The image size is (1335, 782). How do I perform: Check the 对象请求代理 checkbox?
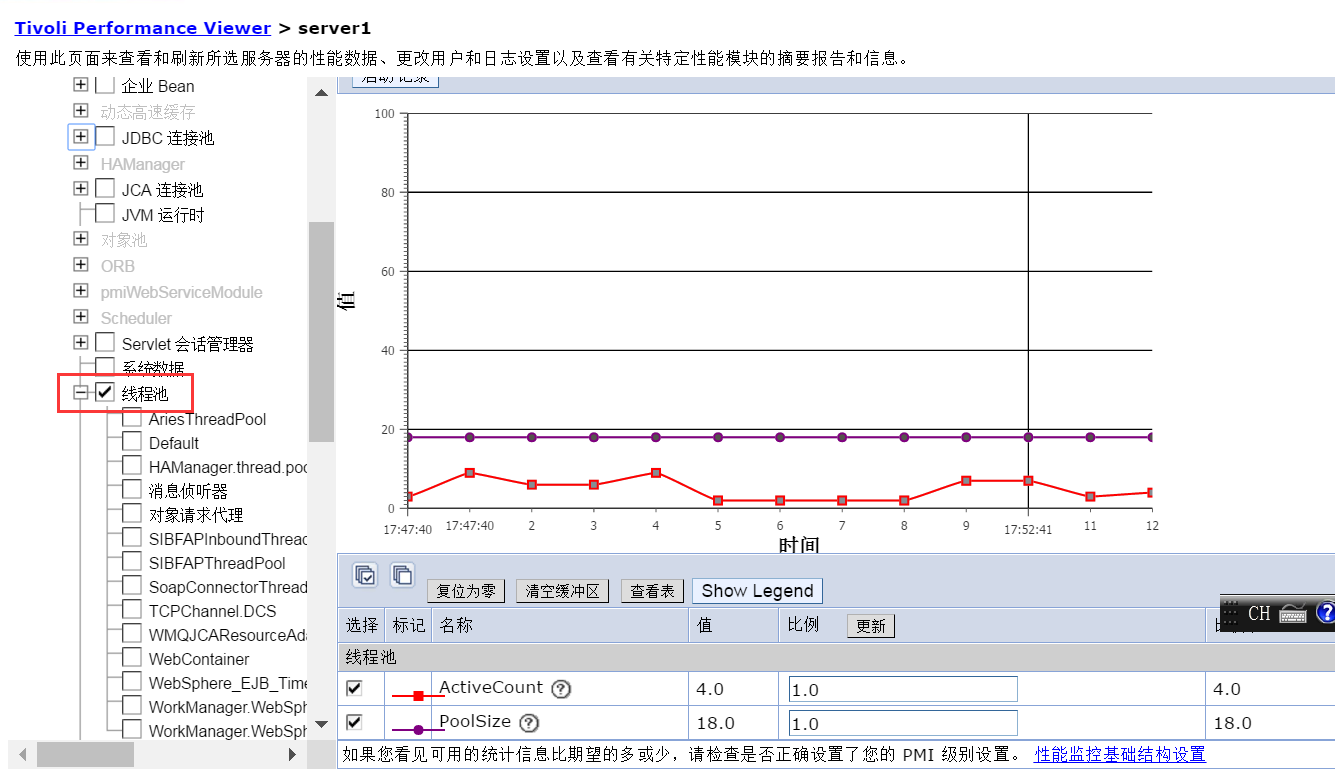point(132,514)
